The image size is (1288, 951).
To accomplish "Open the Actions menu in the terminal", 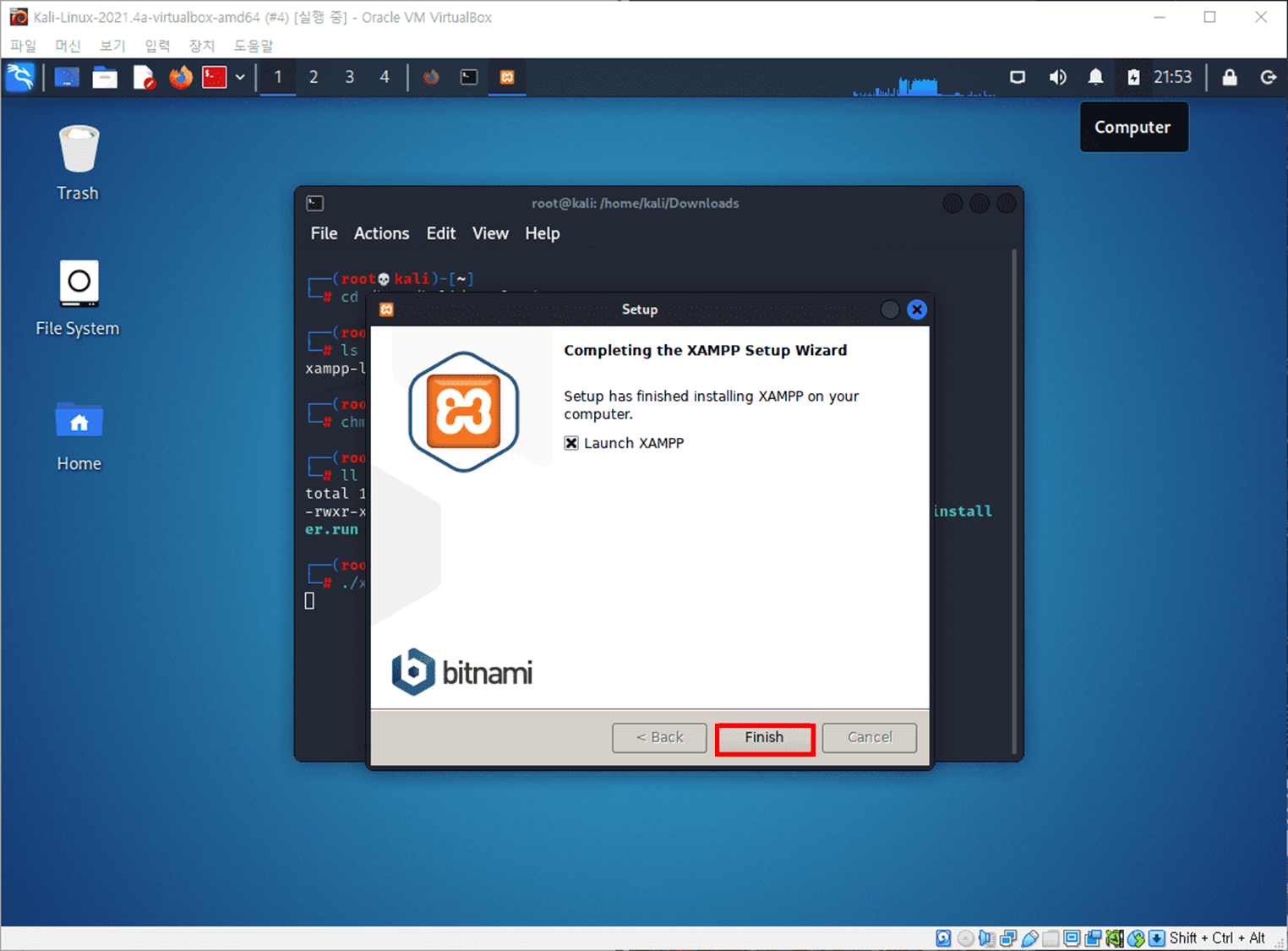I will 381,233.
